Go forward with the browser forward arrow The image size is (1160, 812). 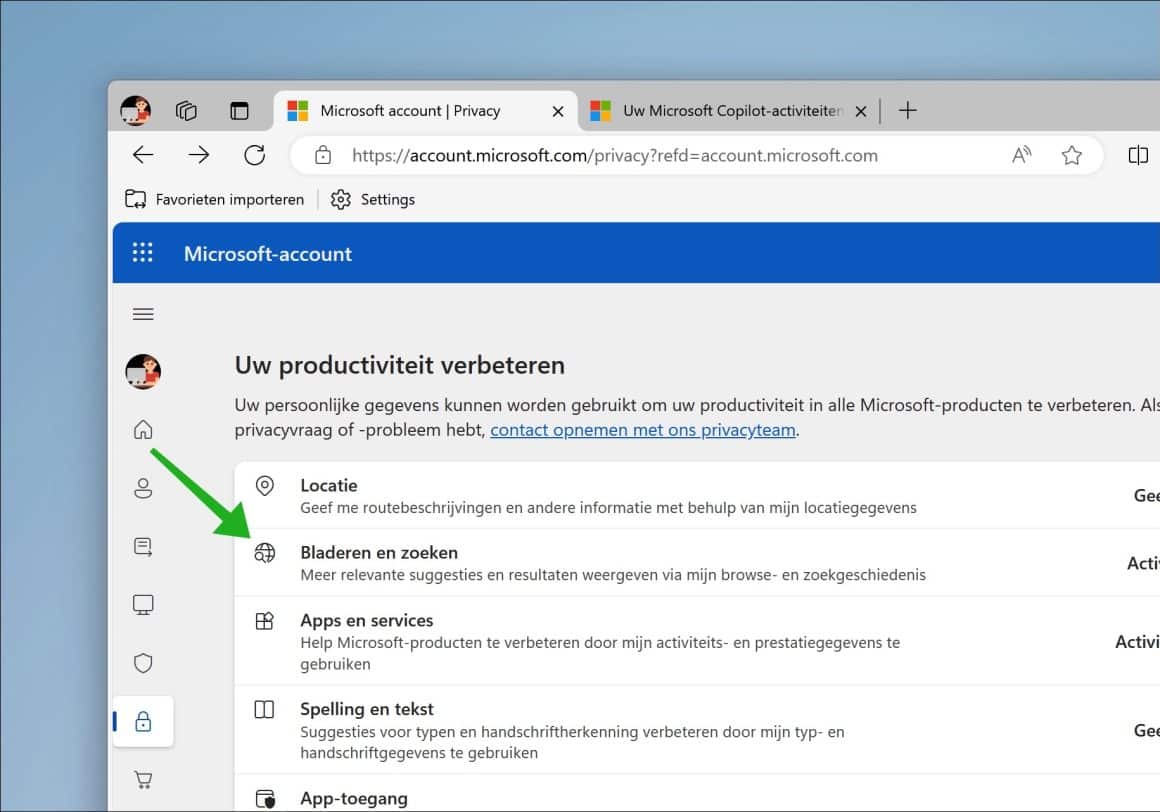[198, 155]
